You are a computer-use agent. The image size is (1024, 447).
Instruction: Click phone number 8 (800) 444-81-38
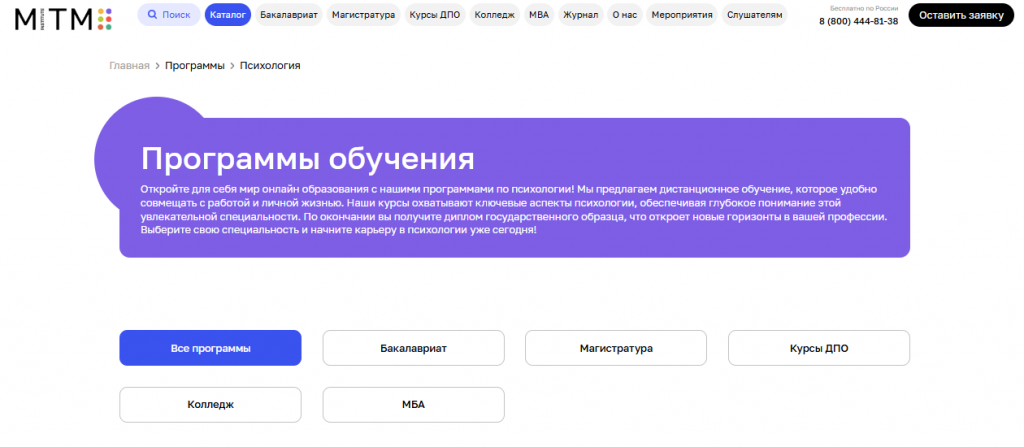[858, 21]
